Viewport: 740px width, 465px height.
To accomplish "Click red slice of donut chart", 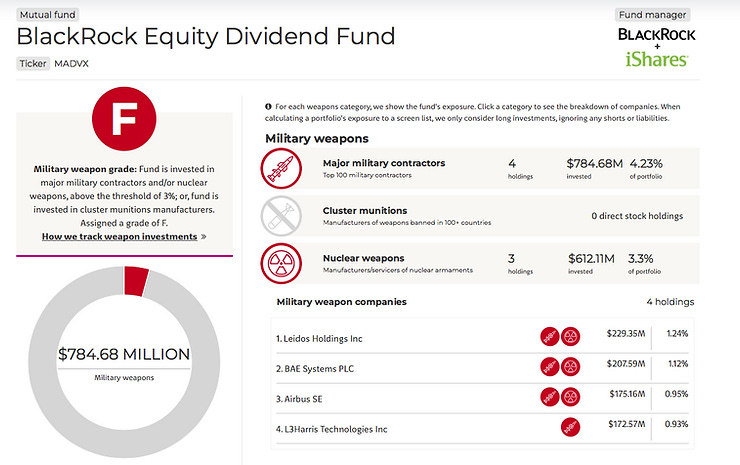I will (x=136, y=281).
